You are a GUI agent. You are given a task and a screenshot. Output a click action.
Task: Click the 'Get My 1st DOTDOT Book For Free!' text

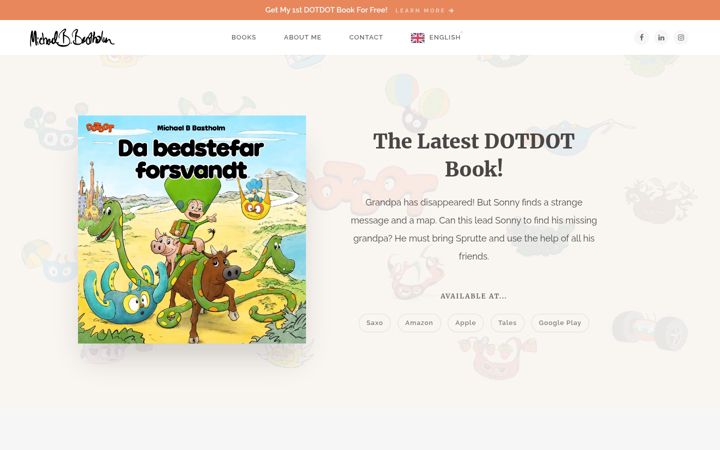point(326,10)
